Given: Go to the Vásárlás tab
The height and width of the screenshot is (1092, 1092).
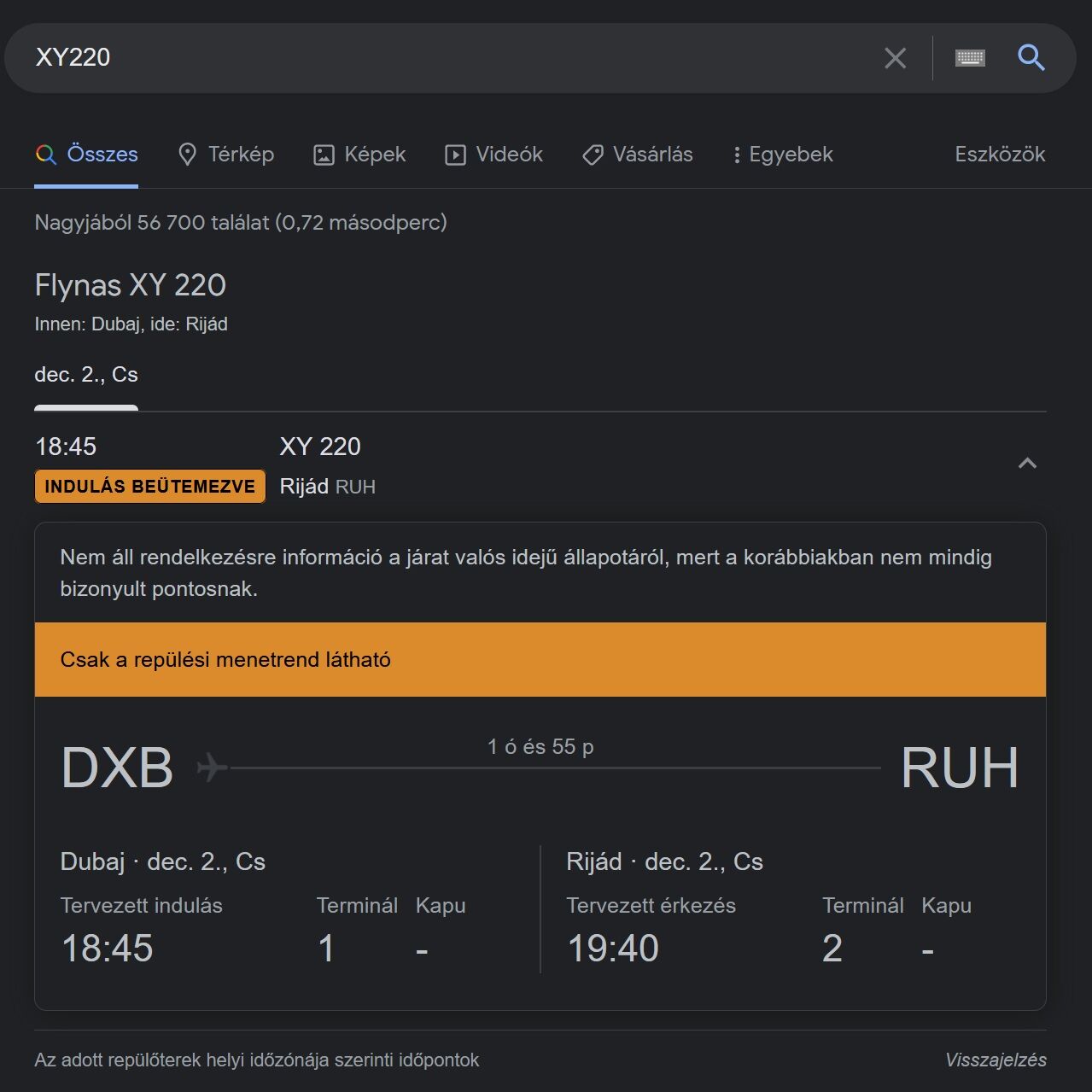Looking at the screenshot, I should [637, 155].
